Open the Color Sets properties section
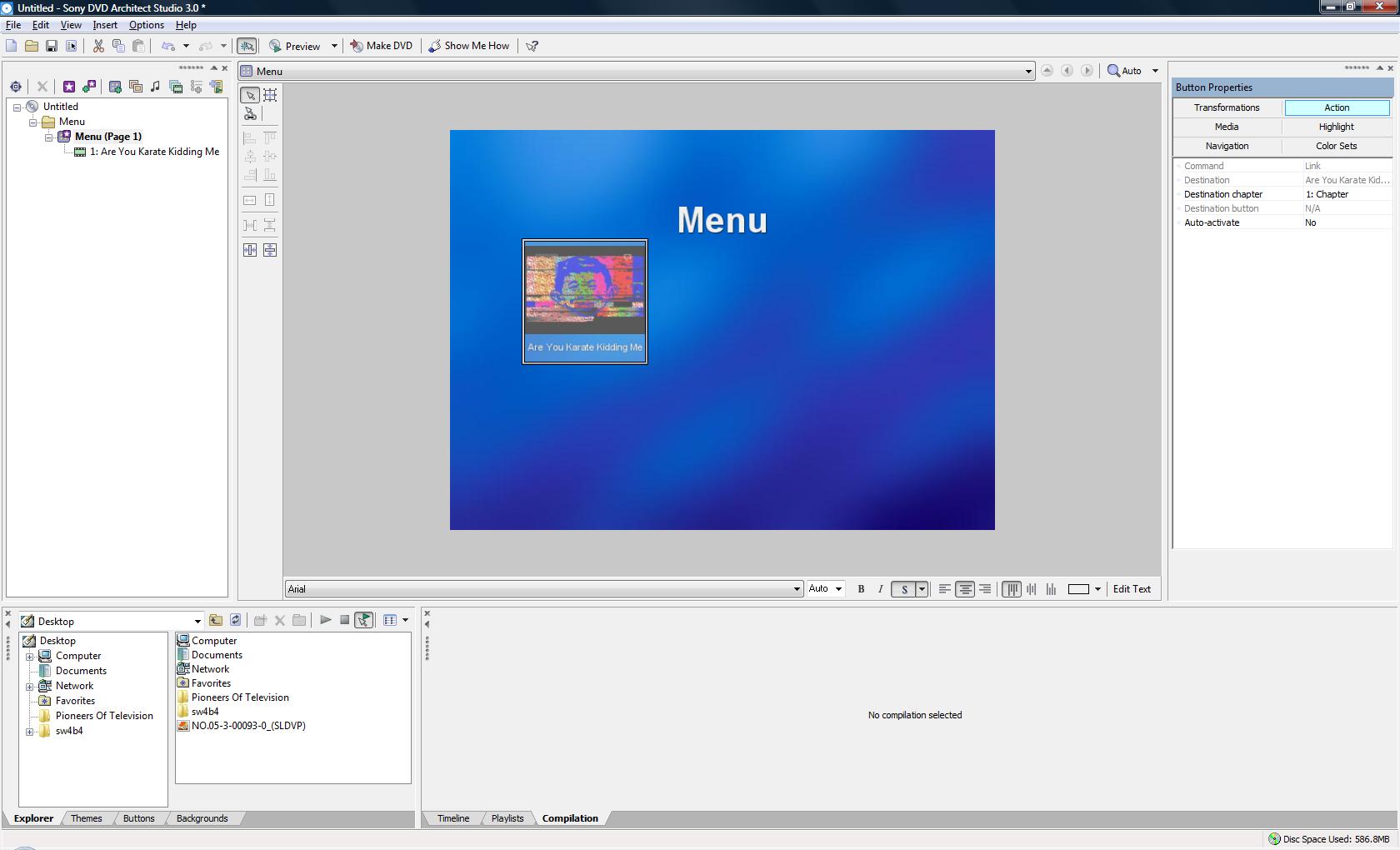Viewport: 1400px width, 850px height. pos(1337,146)
